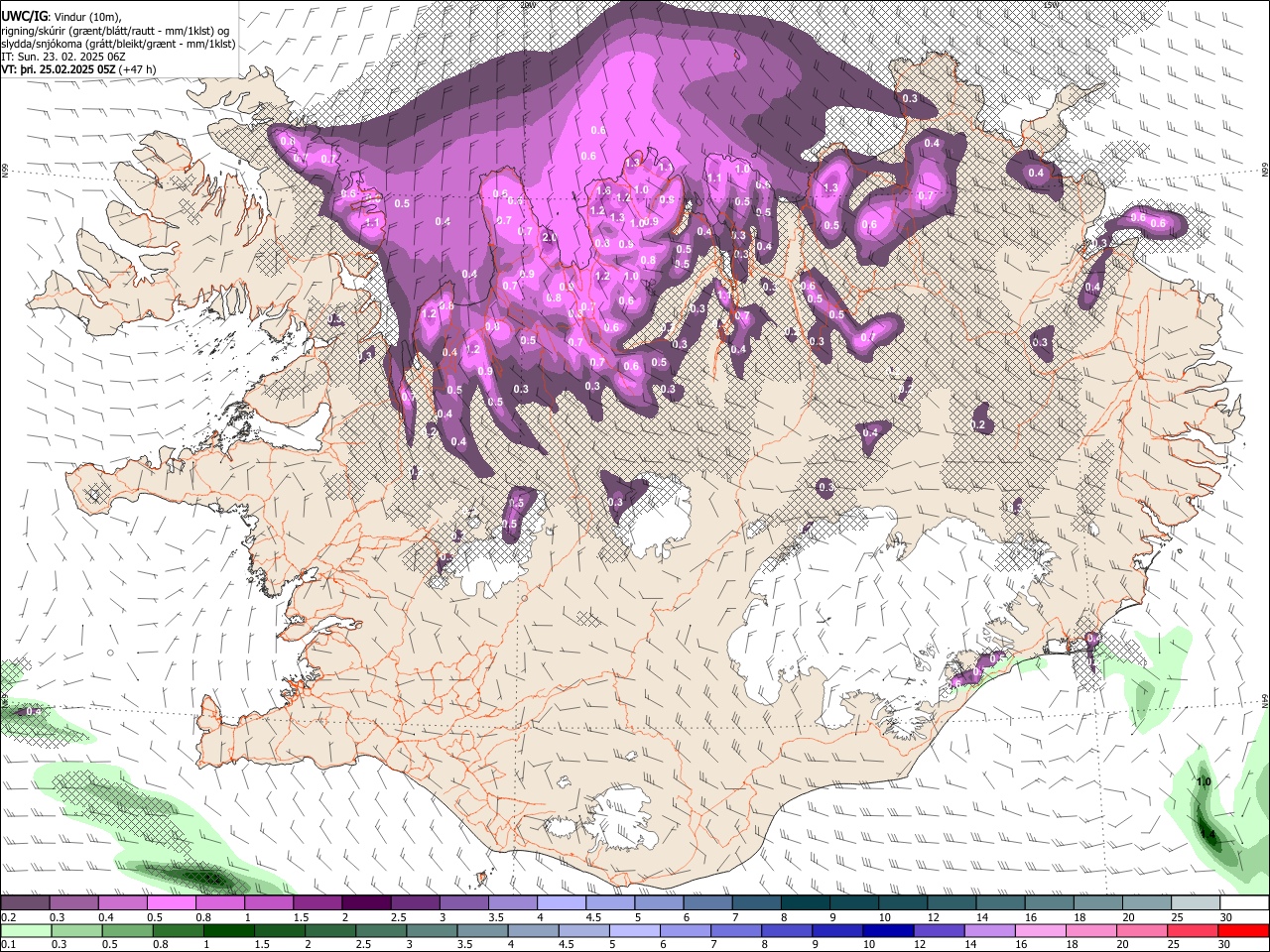The height and width of the screenshot is (952, 1270).
Task: Choose the pale green 0.1 rain legend swatch
Action: [x=25, y=930]
